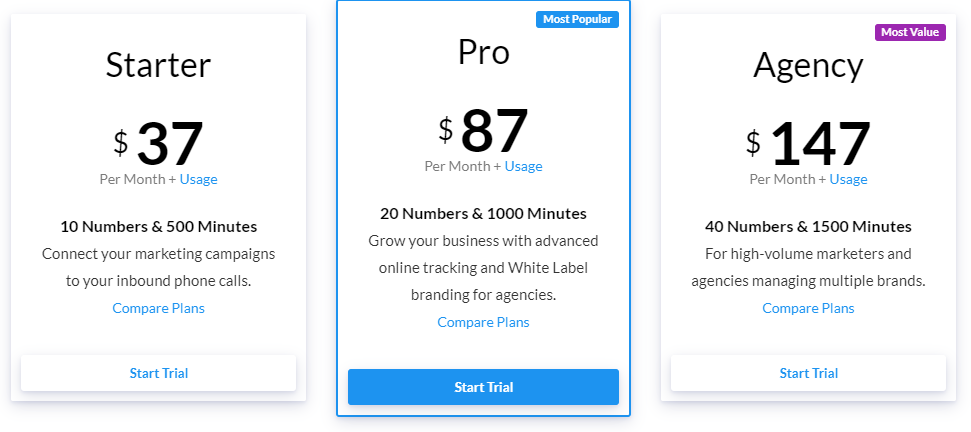
Task: Open the Usage link under the $147 price
Action: [848, 179]
